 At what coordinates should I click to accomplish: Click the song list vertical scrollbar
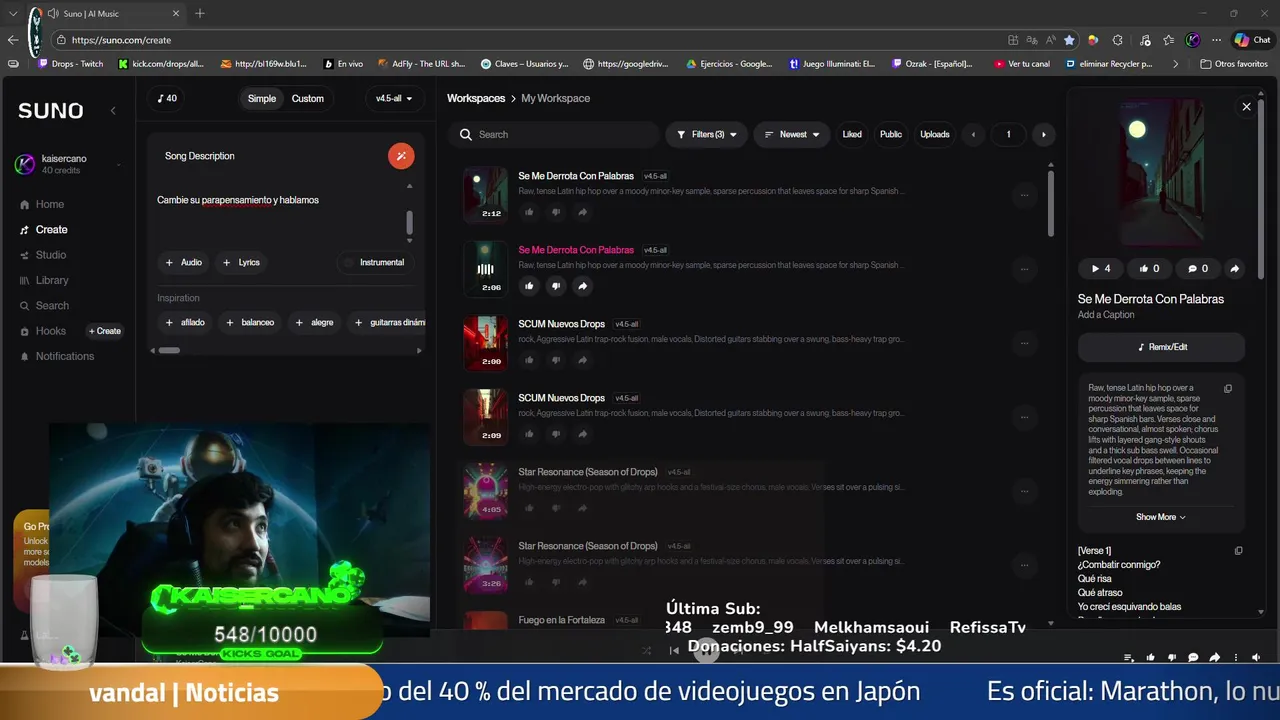coord(1050,203)
